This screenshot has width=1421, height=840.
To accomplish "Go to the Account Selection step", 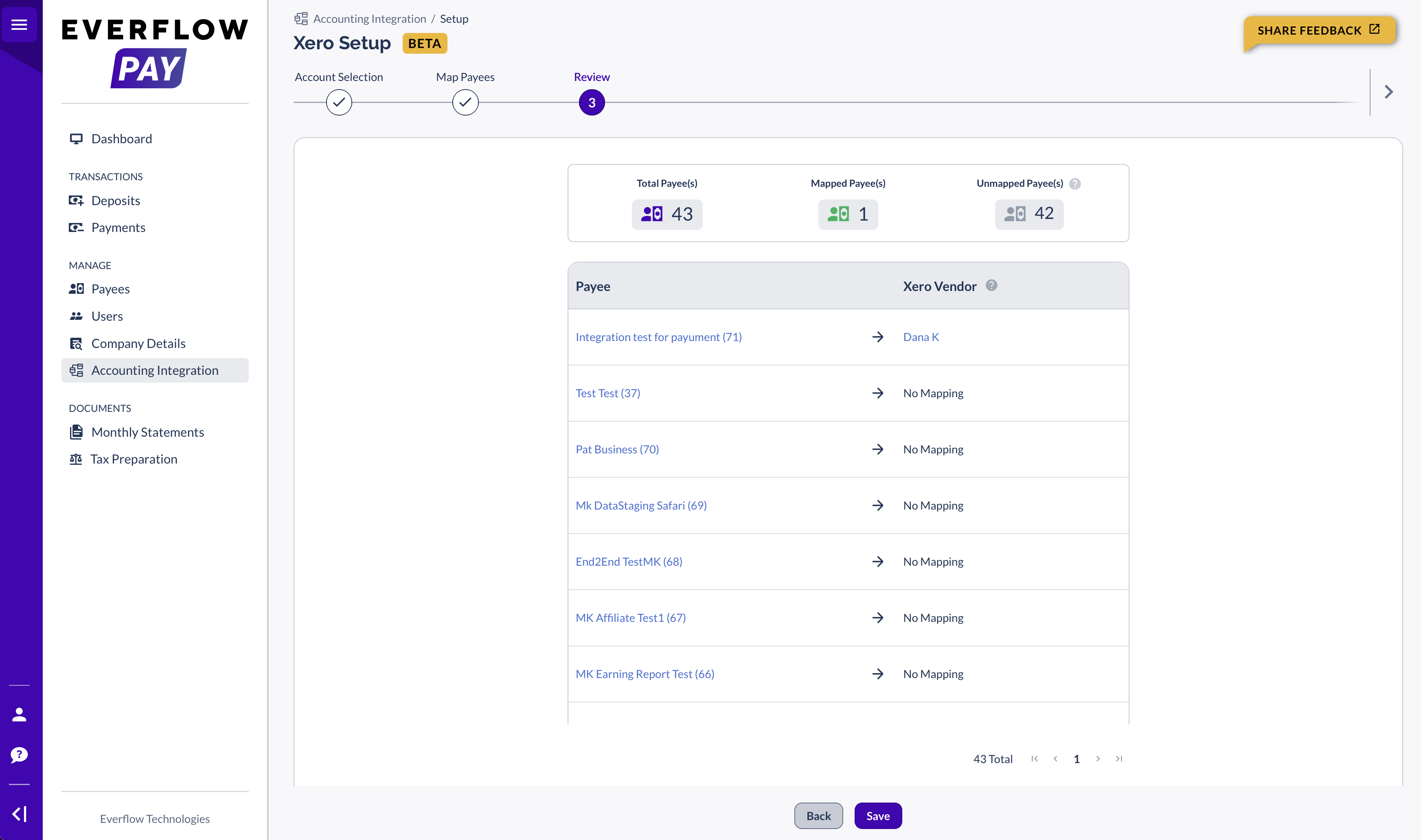I will [338, 103].
